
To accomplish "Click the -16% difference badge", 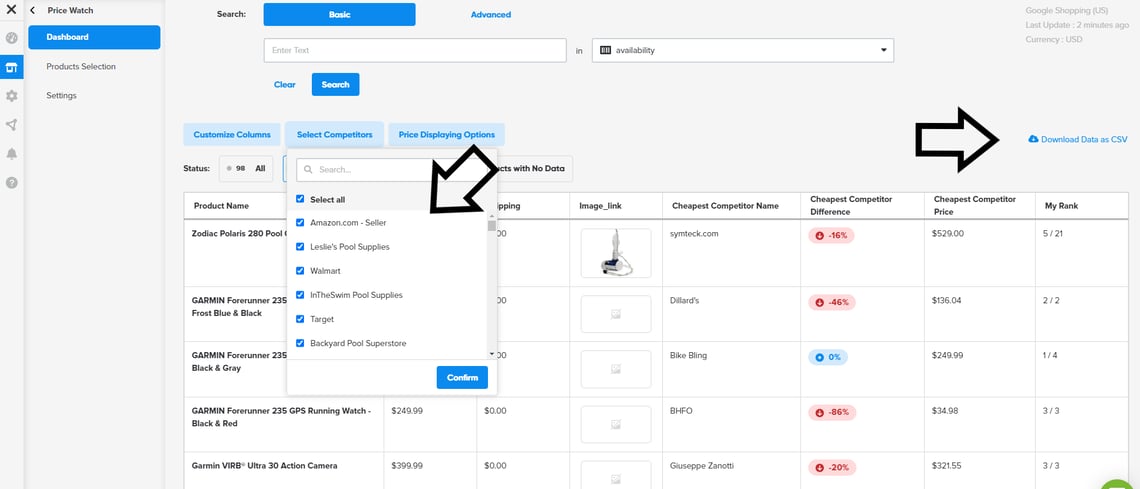I will pyautogui.click(x=832, y=235).
